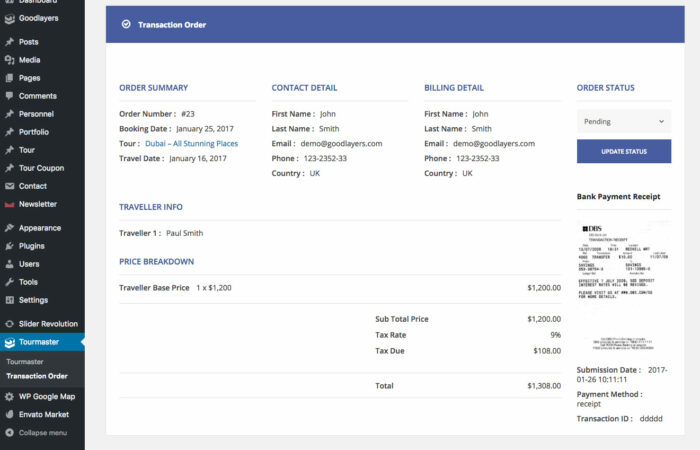
Task: Open WP Google Map menu item
Action: coord(46,396)
